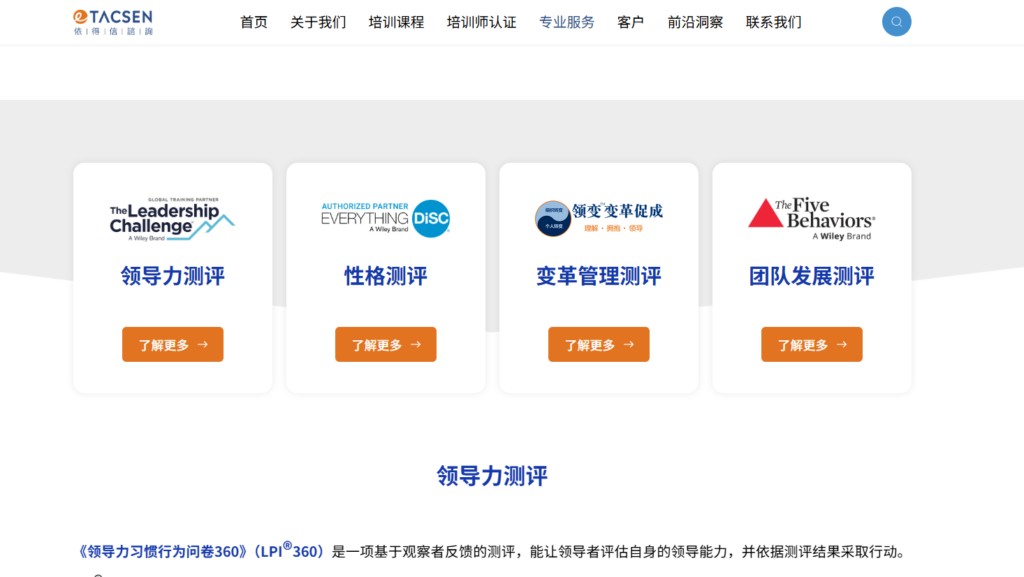The width and height of the screenshot is (1024, 577).
Task: Click The Leadership Challenge logo
Action: point(172,218)
